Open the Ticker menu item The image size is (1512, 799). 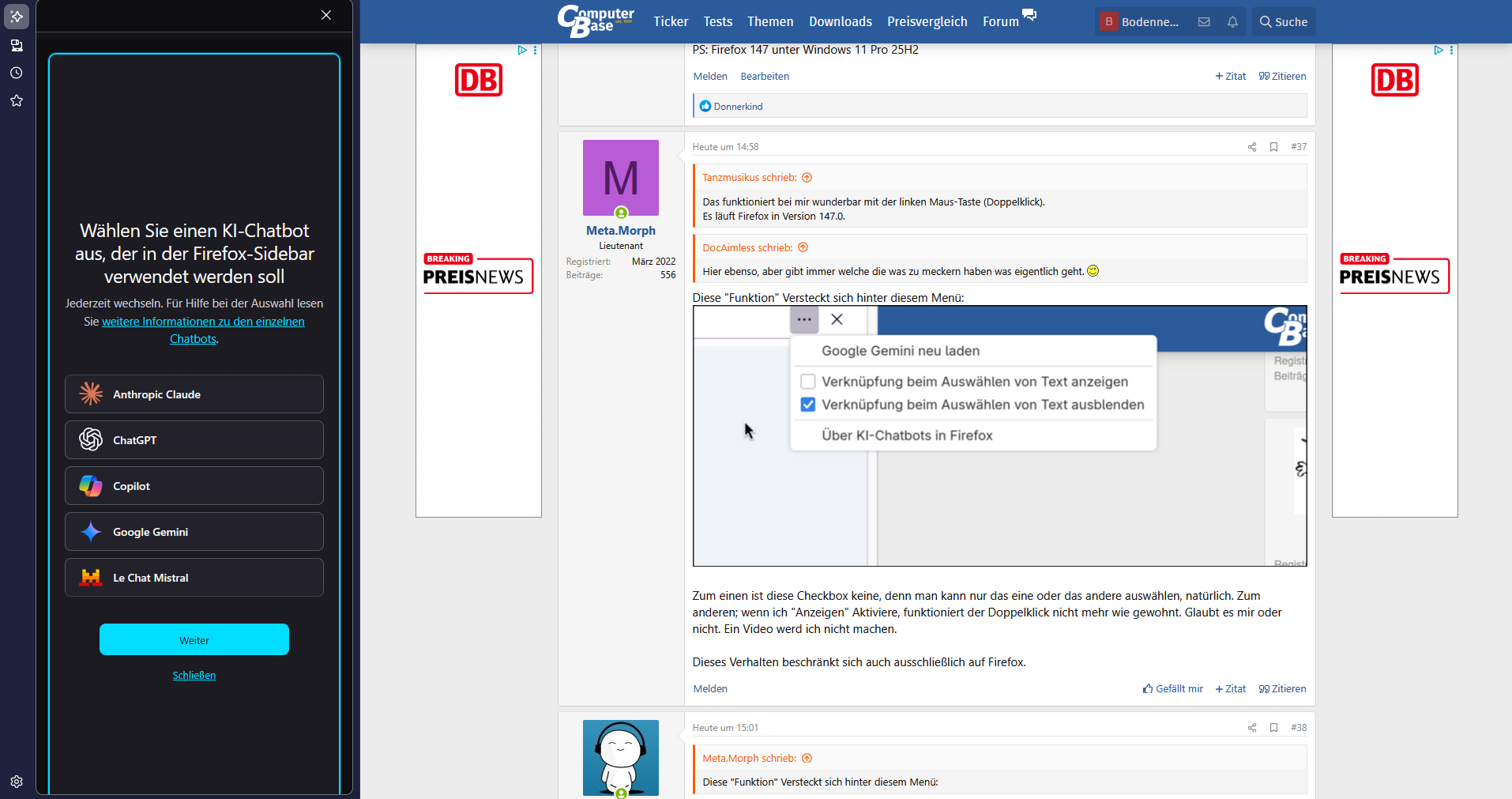click(x=671, y=21)
